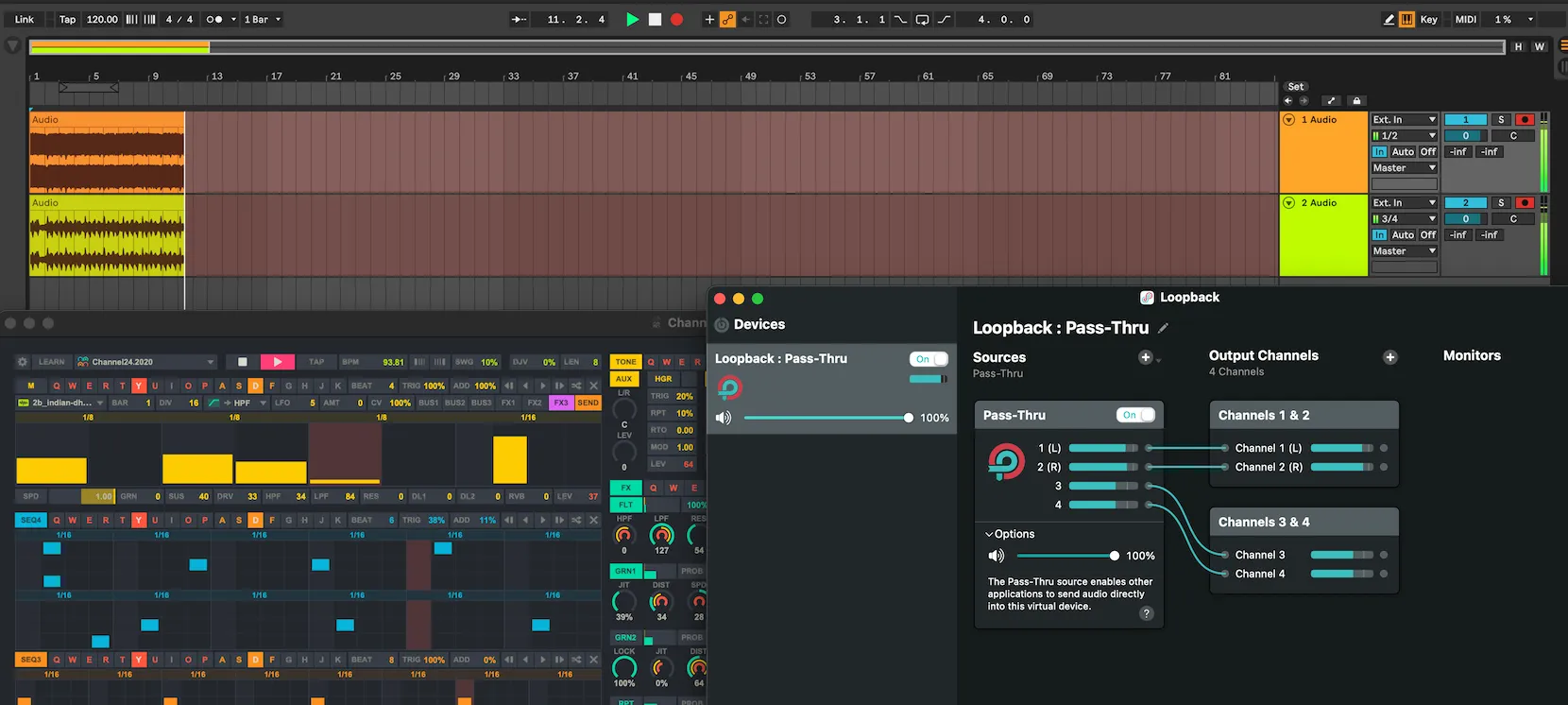The width and height of the screenshot is (1568, 705).
Task: Click the stop square in Channel24 toolbar
Action: pos(243,362)
